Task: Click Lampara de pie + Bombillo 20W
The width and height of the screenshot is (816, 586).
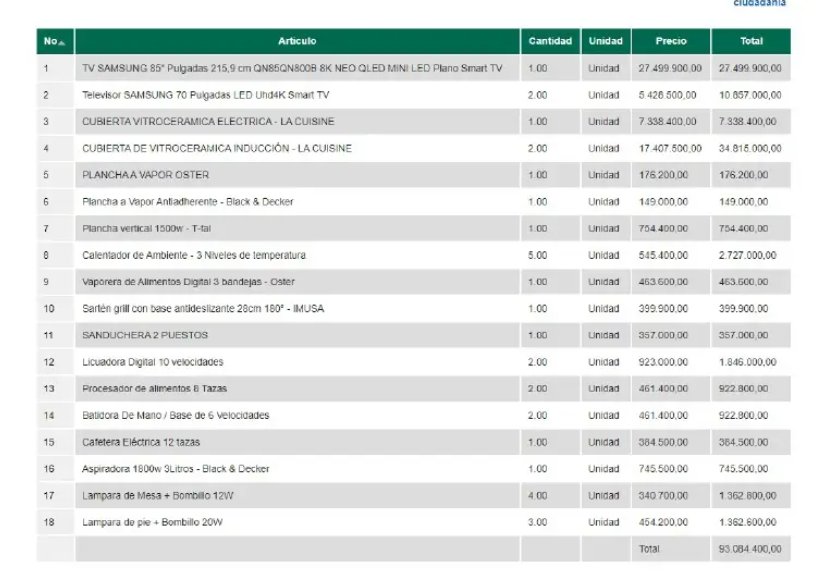Action: point(152,522)
